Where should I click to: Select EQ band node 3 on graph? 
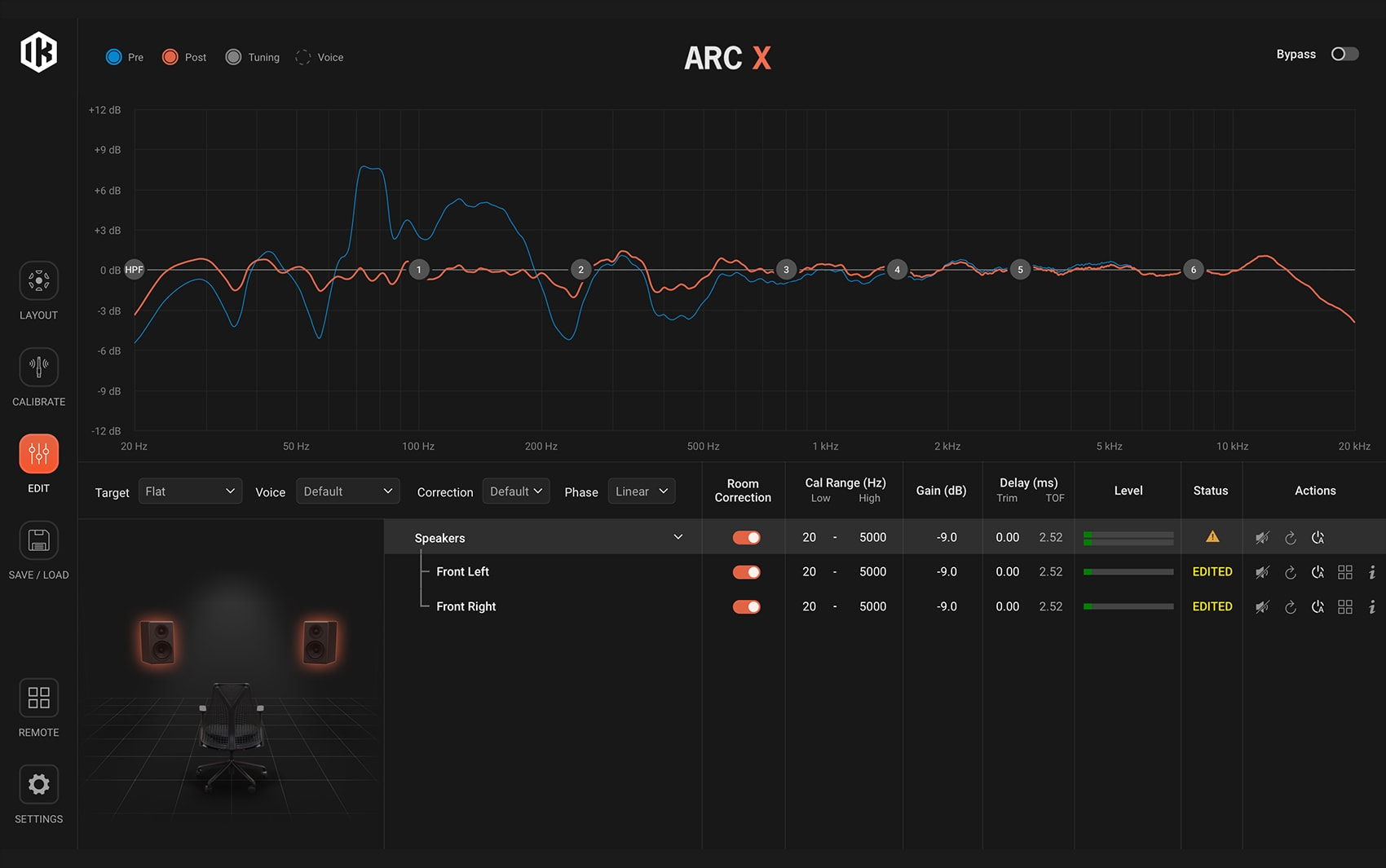786,270
